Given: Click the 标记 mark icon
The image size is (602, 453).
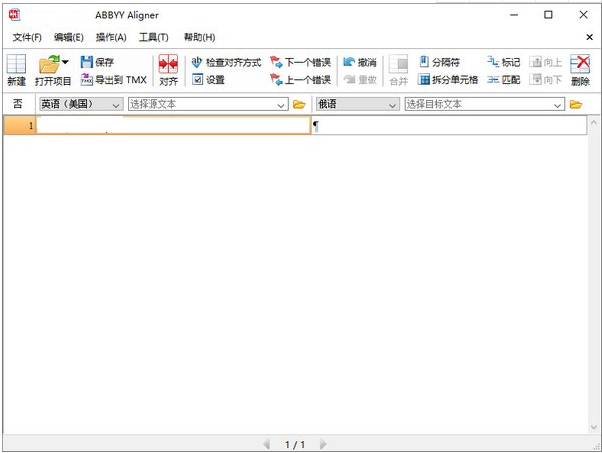Looking at the screenshot, I should coord(493,61).
